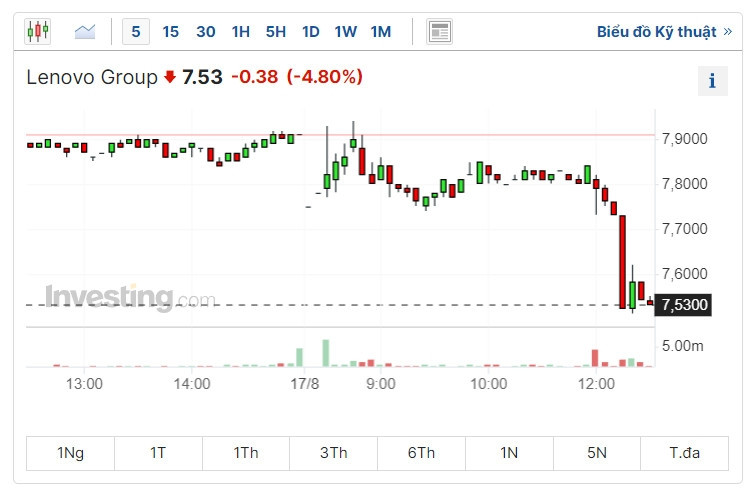
Task: Select the 5 minute interval
Action: (x=136, y=32)
